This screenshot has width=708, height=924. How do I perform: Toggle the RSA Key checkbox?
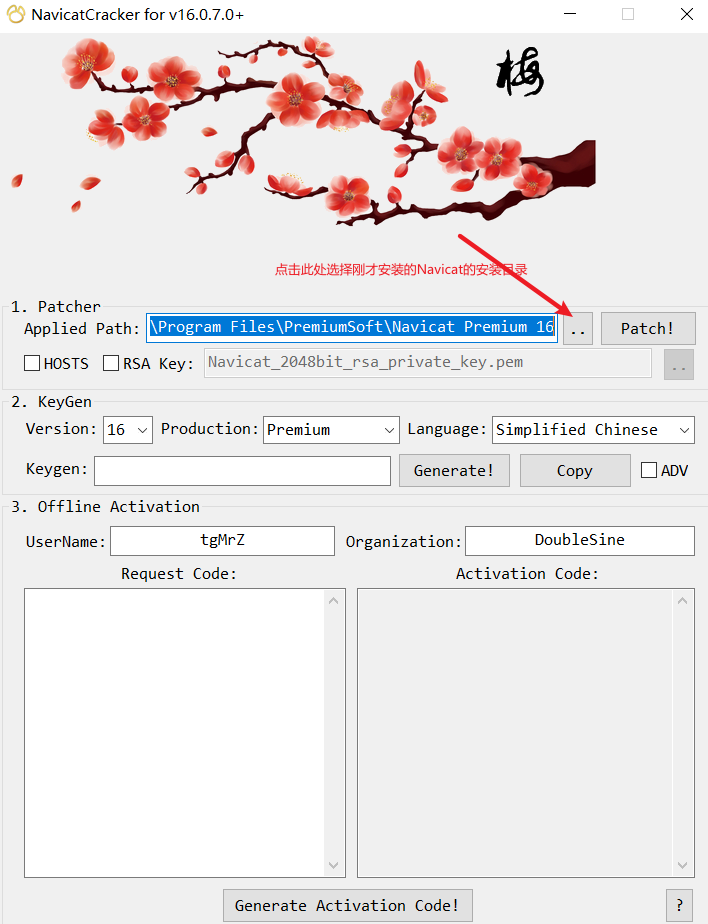(111, 363)
